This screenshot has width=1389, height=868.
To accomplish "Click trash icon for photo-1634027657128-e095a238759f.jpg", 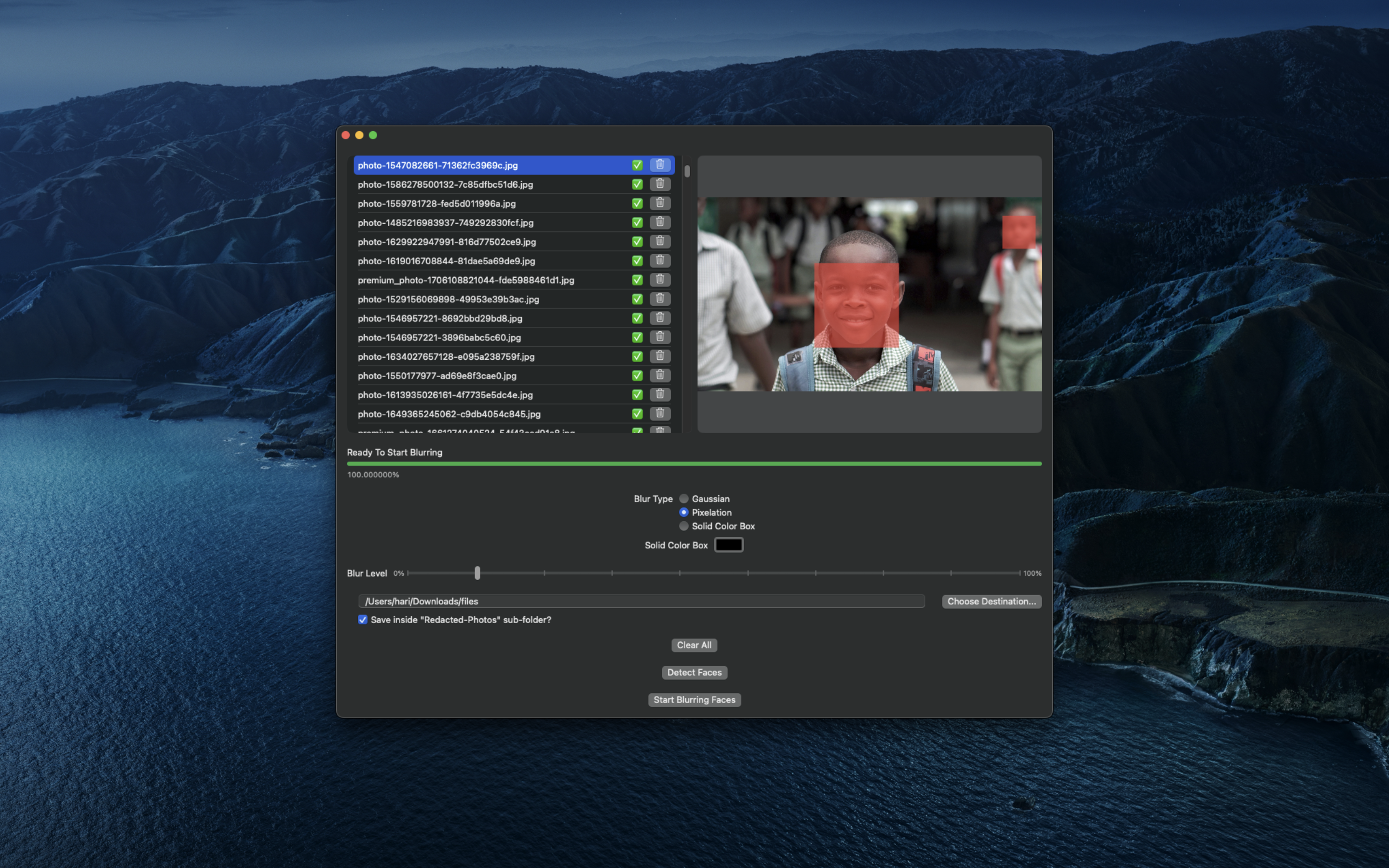I will [x=659, y=356].
